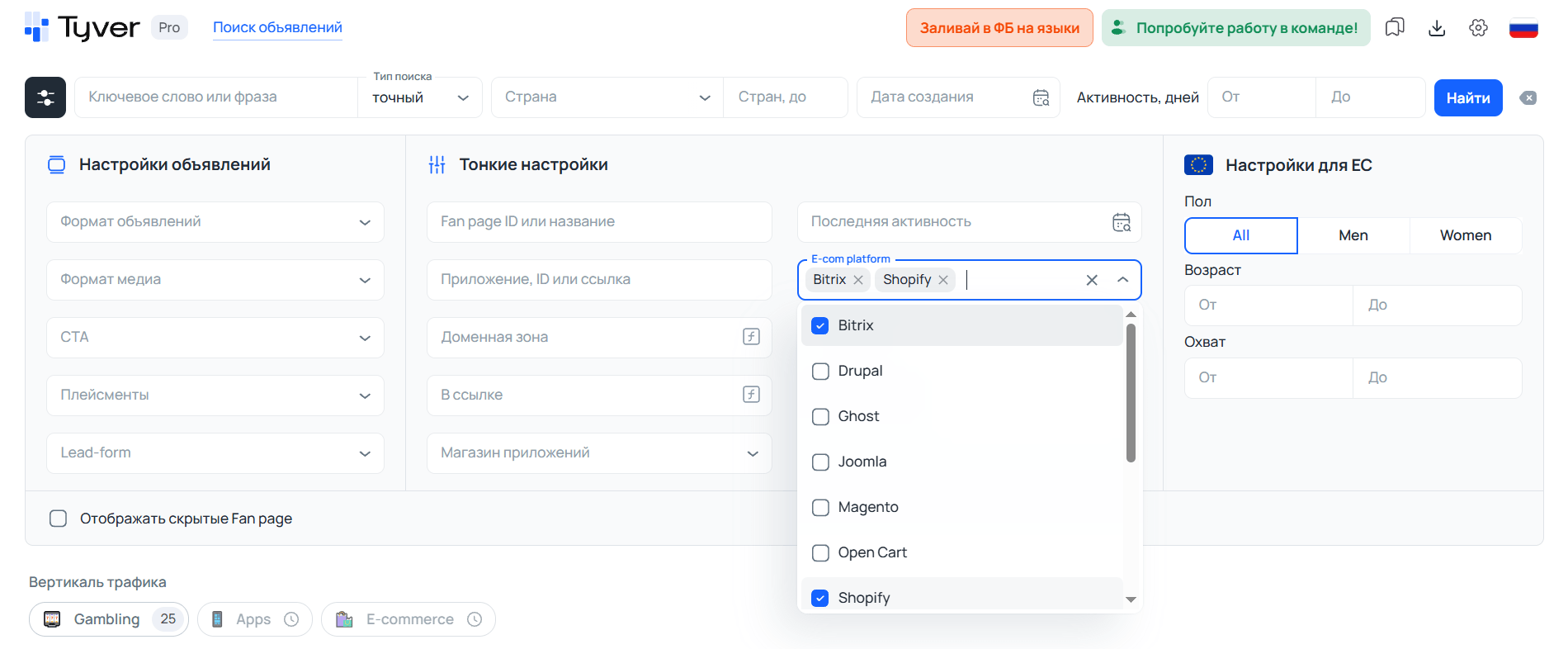Clear all E-com platform selections

tap(1092, 280)
